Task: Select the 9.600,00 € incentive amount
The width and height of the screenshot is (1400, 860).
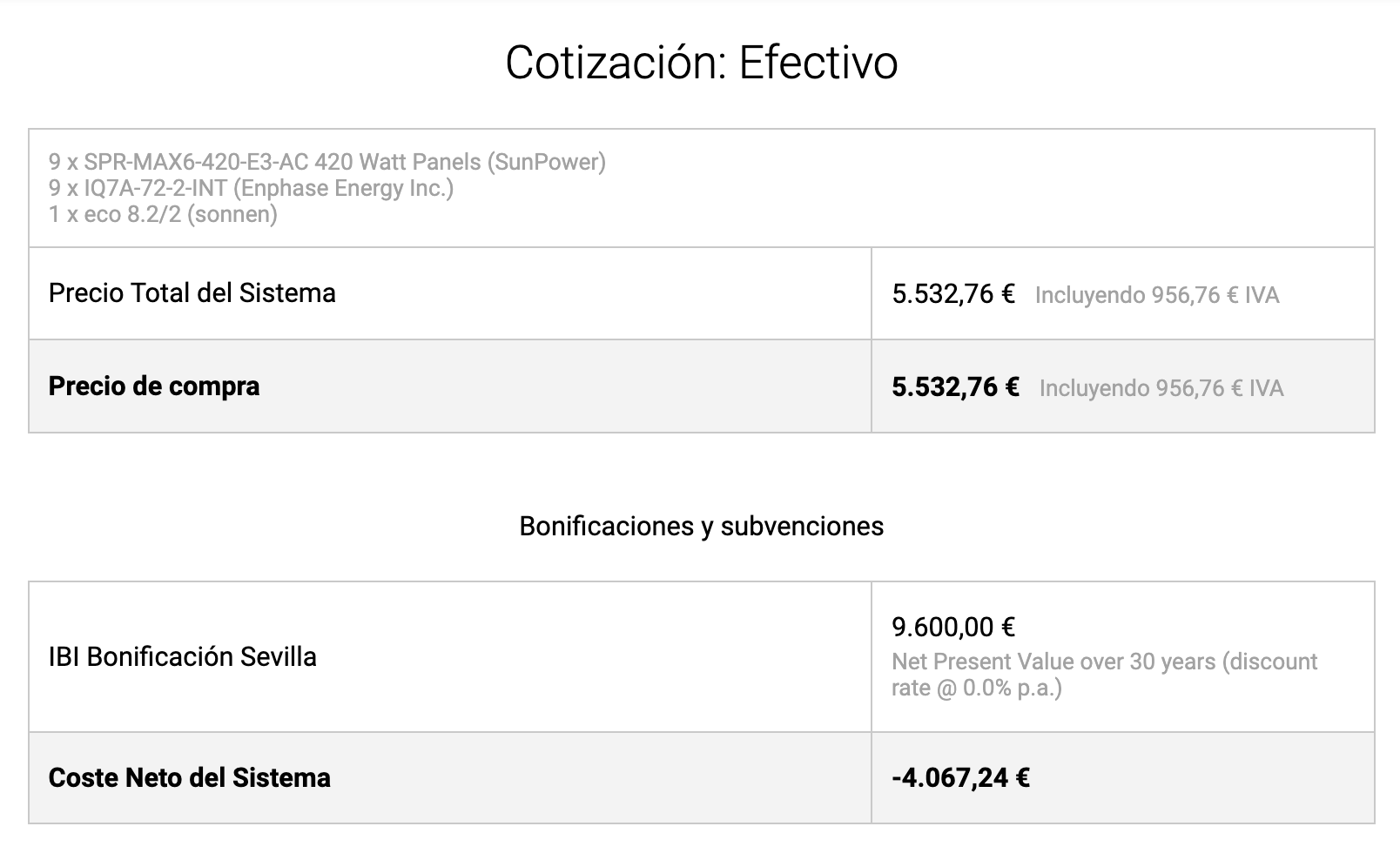Action: pos(953,627)
